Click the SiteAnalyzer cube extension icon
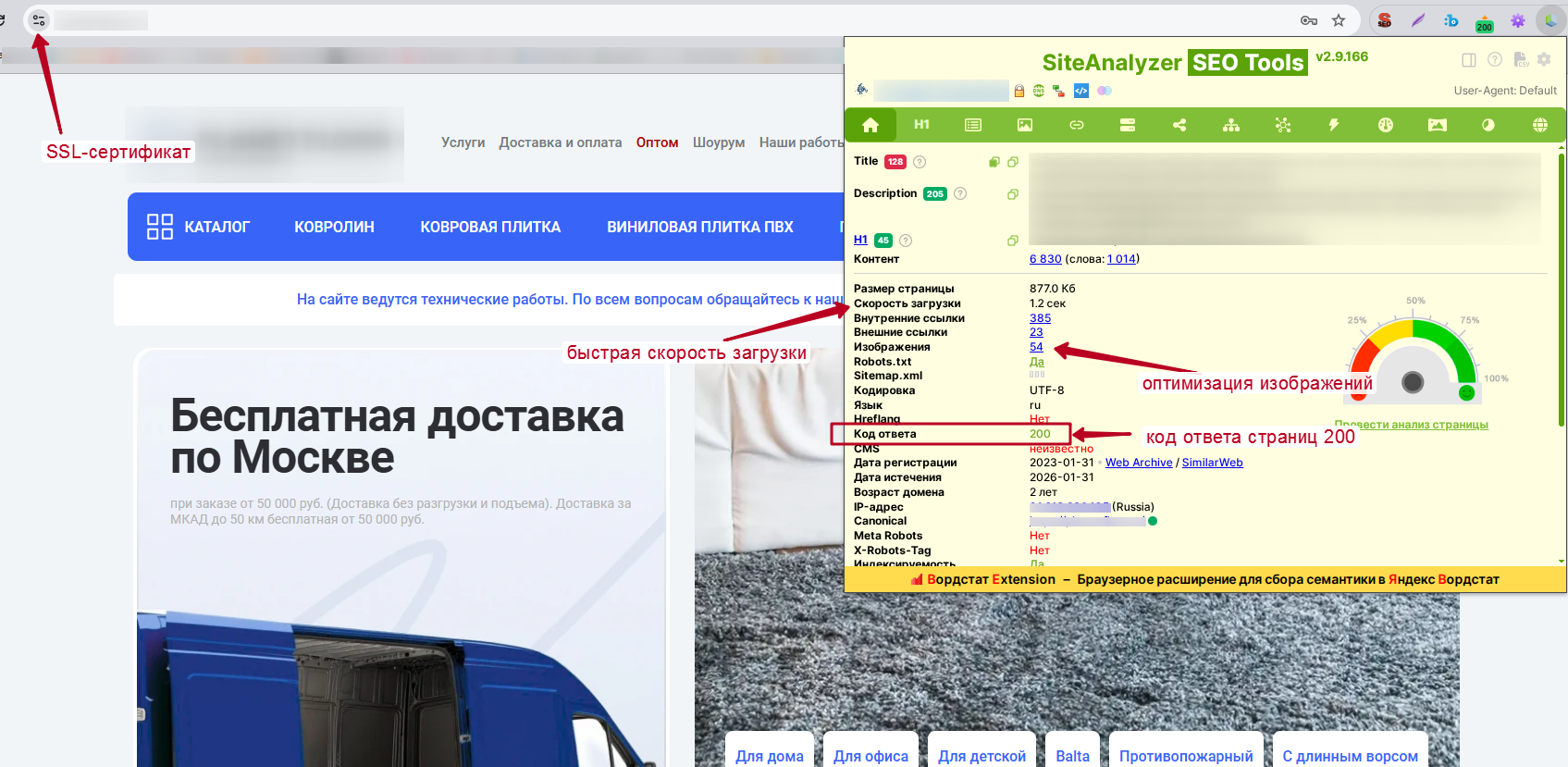 tap(1550, 20)
